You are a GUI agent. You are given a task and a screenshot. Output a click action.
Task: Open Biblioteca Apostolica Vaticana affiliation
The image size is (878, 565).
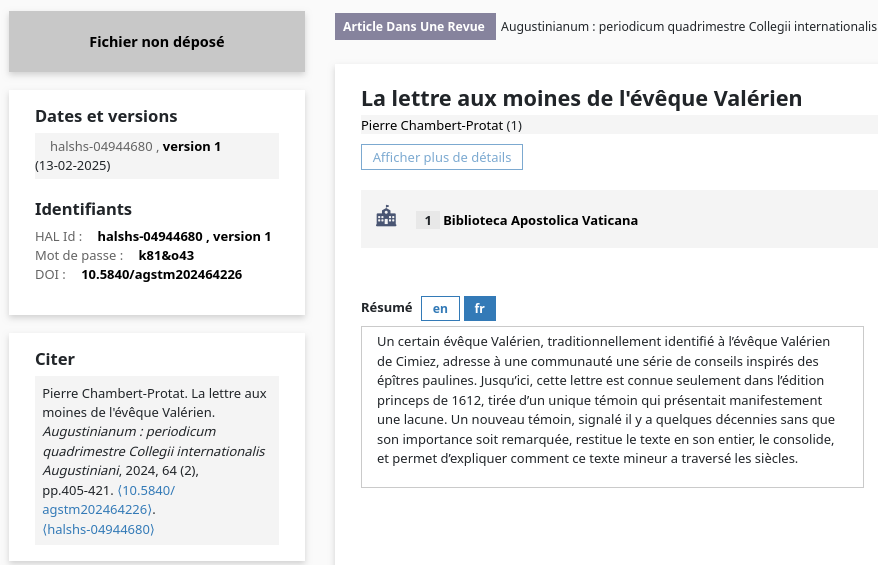[540, 220]
